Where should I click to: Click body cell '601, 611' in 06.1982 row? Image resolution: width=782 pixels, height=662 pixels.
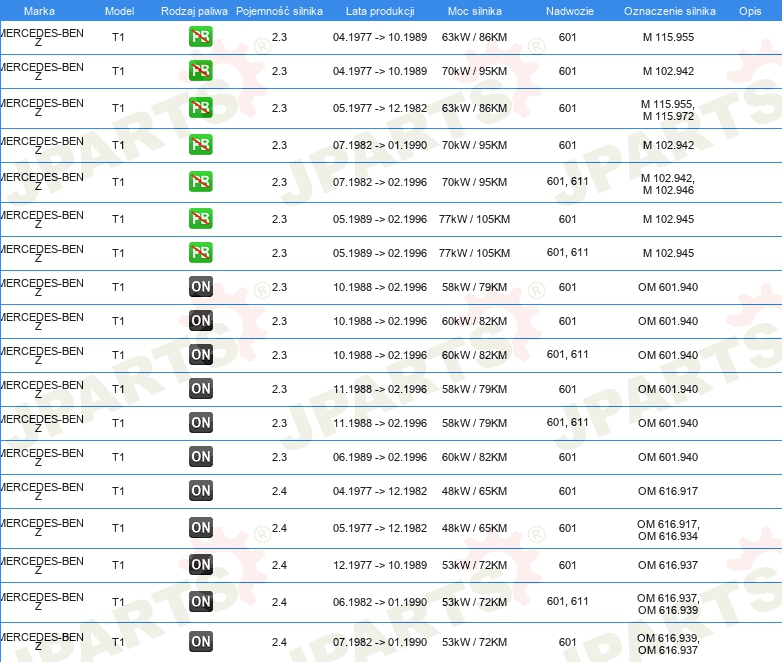click(x=567, y=601)
